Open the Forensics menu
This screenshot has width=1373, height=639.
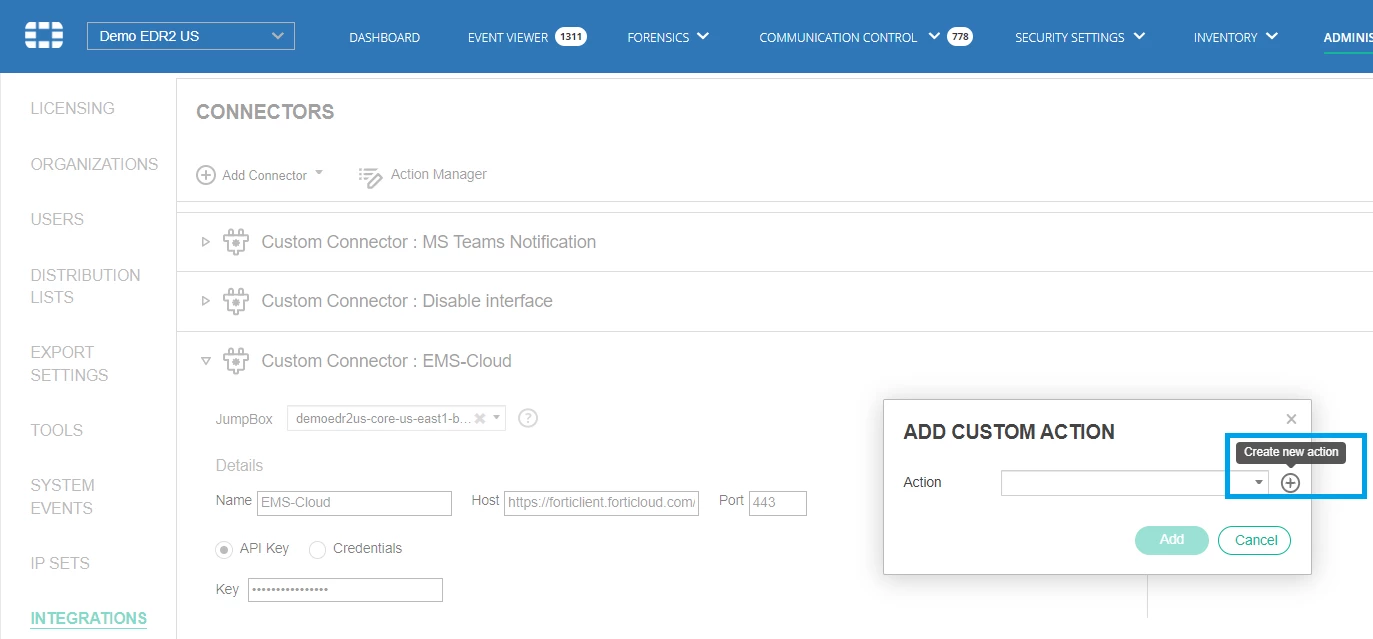pos(658,37)
